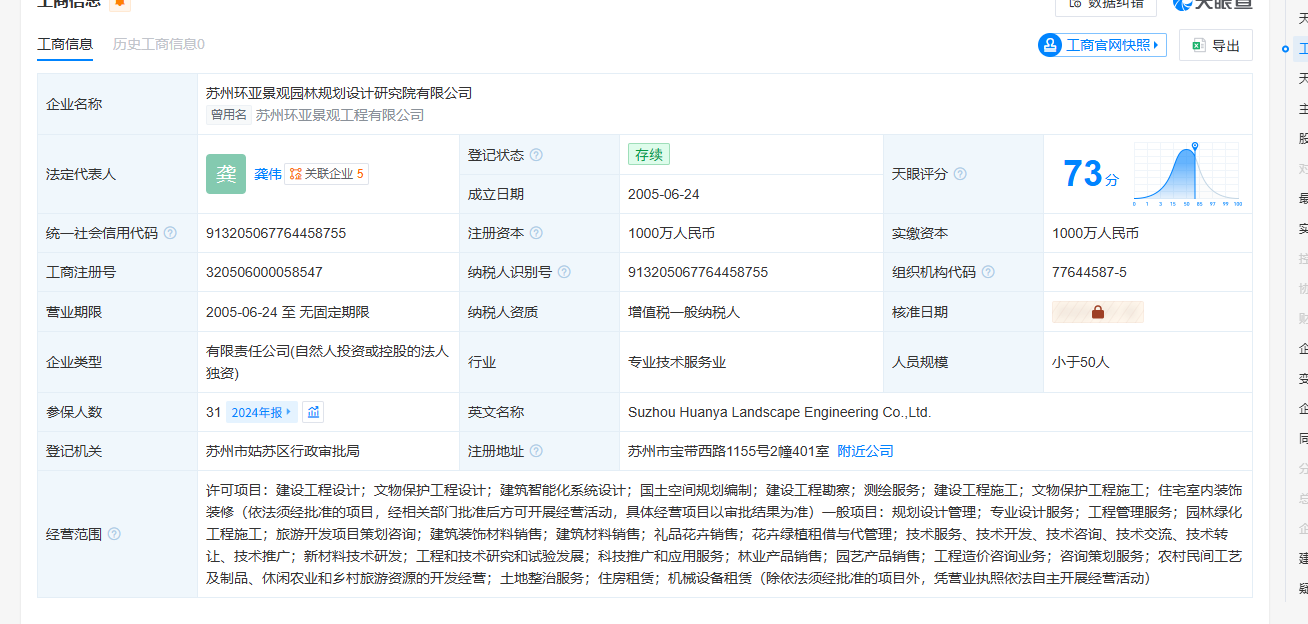This screenshot has height=624, width=1308.
Task: Click help icon next to 注册资本
Action: tap(536, 233)
